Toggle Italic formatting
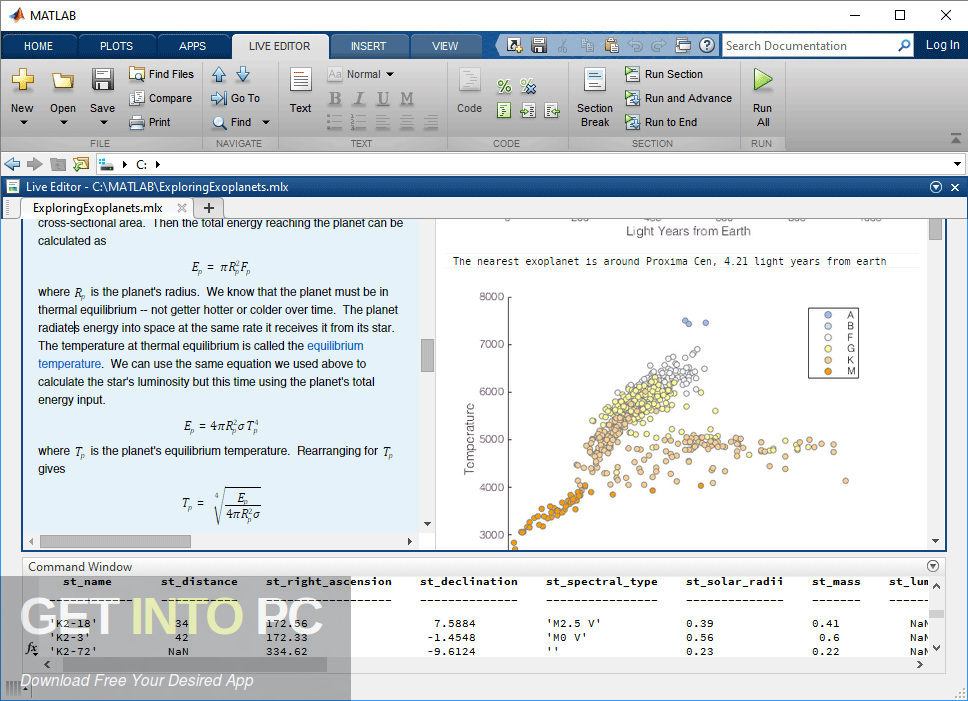The width and height of the screenshot is (968, 701). [x=359, y=98]
